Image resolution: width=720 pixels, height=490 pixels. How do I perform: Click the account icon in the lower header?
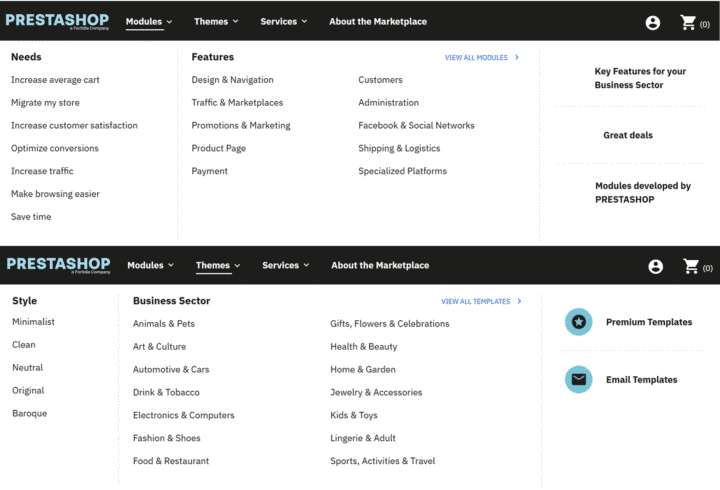(655, 266)
